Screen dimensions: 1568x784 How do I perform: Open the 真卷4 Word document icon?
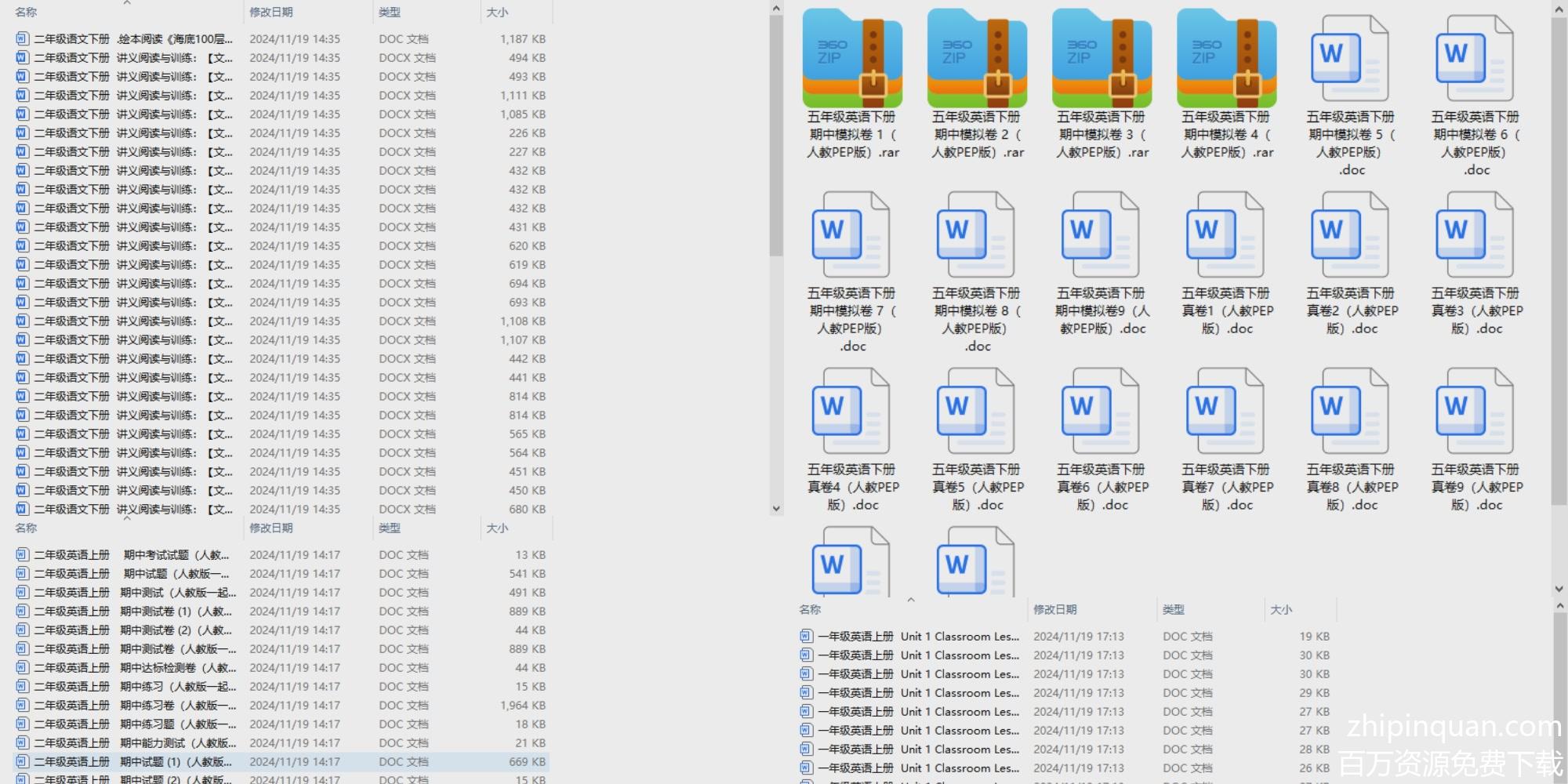[851, 412]
